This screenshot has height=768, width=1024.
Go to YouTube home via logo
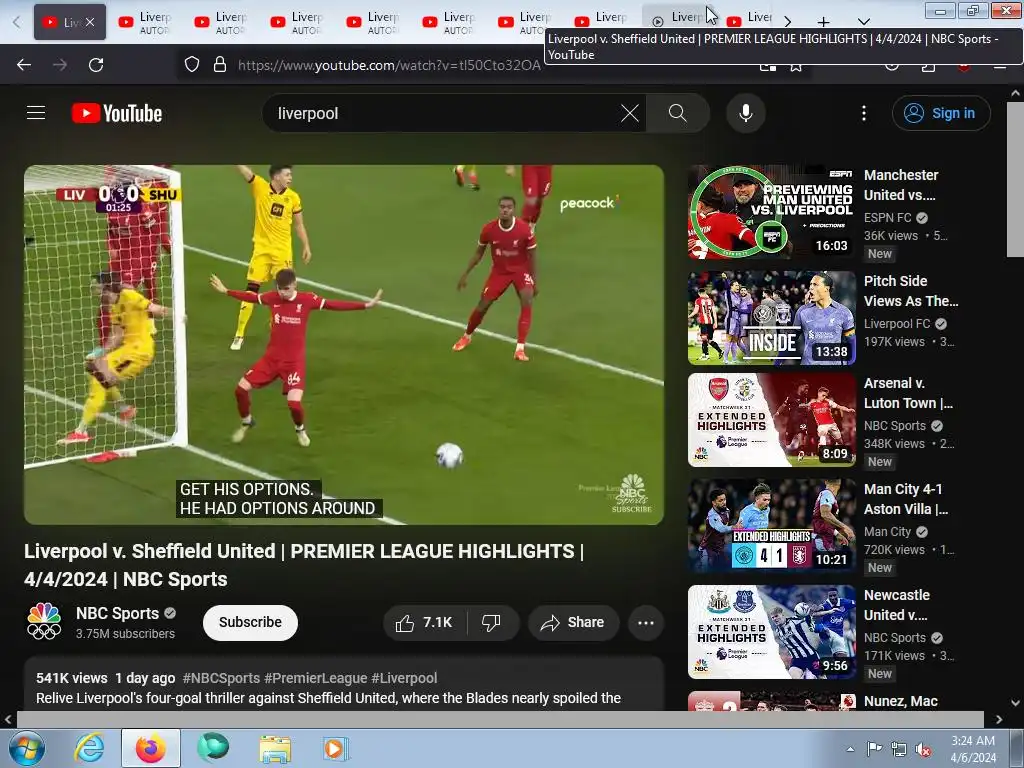pos(117,113)
